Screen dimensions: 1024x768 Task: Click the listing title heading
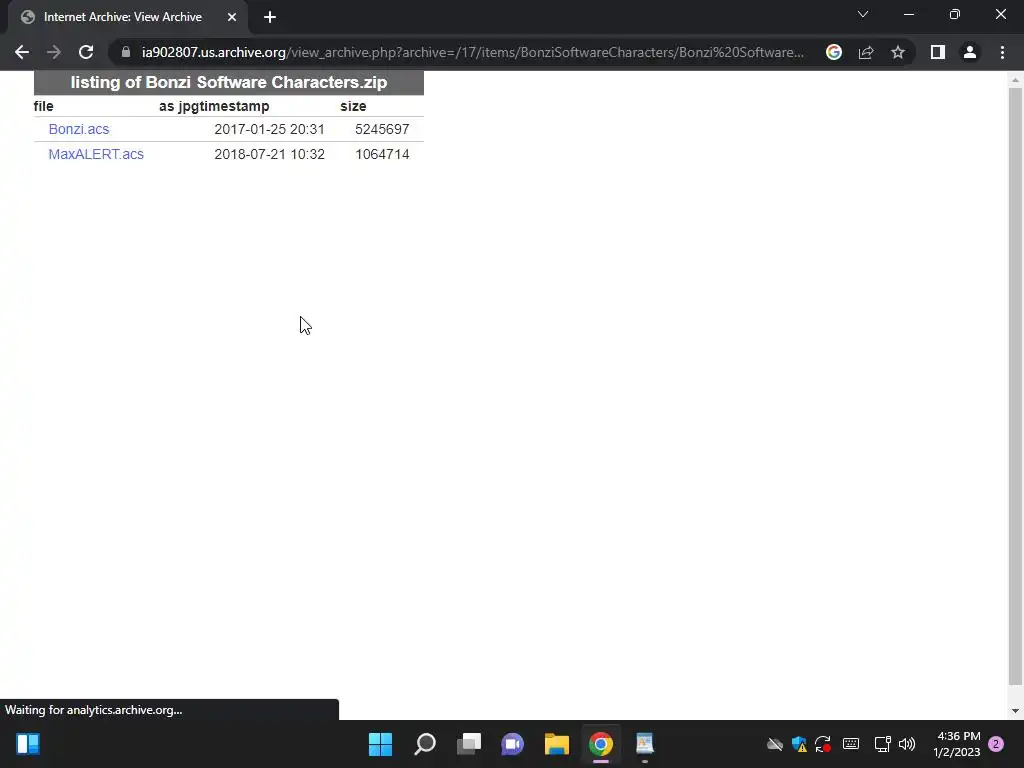pos(229,82)
